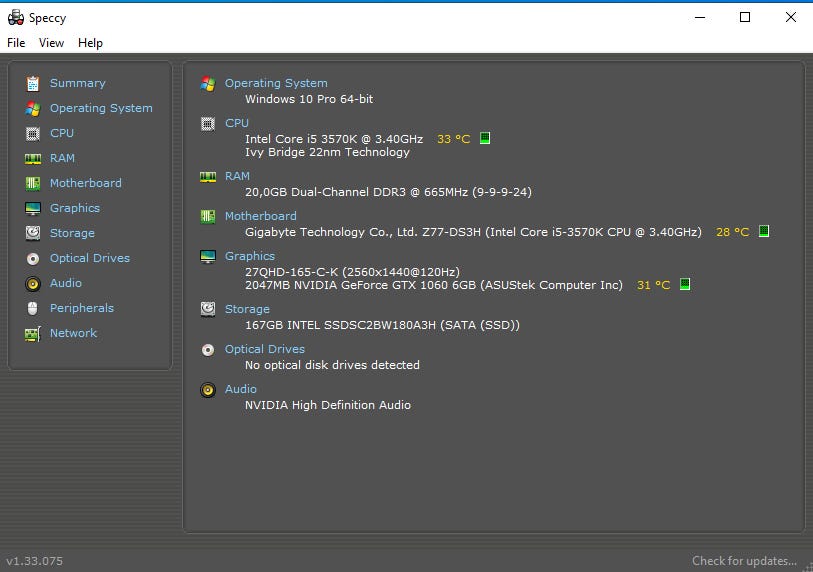The width and height of the screenshot is (813, 572).
Task: Click Check for updates link
Action: point(744,561)
